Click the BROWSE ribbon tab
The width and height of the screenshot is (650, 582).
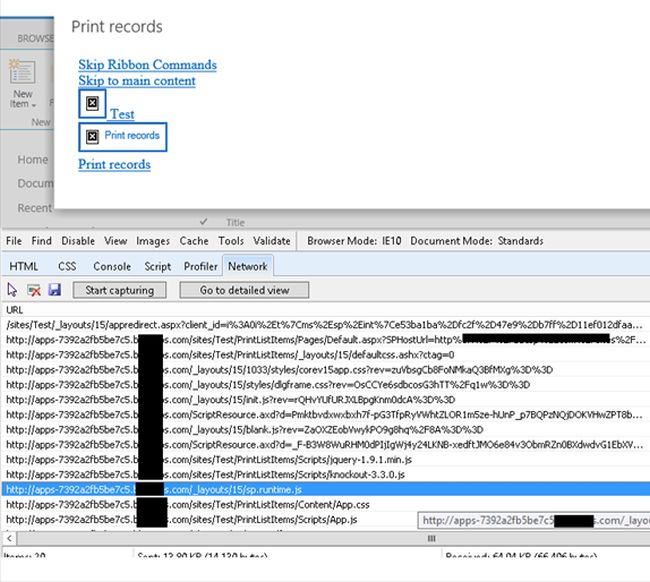tap(35, 39)
